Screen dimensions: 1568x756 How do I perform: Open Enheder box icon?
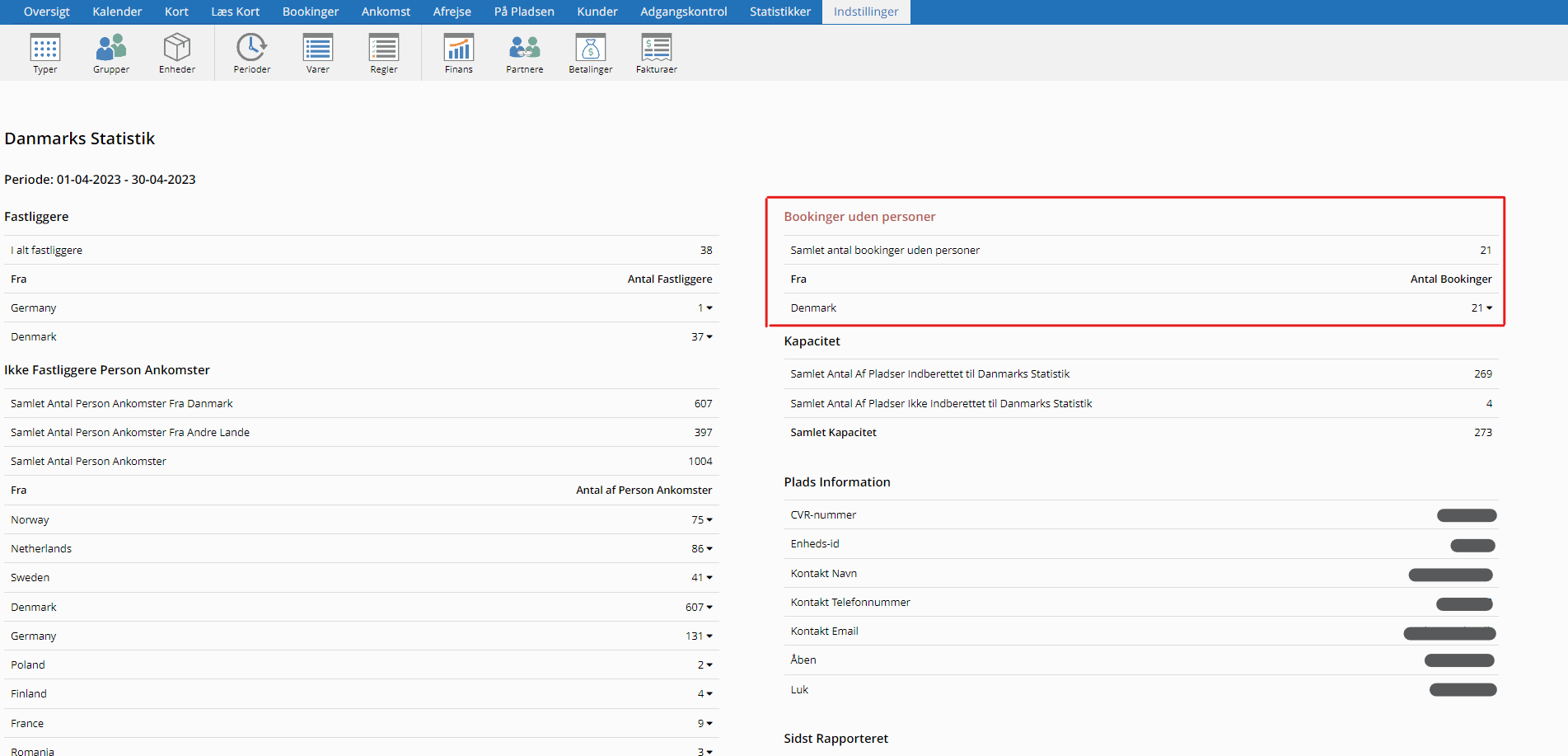click(x=177, y=48)
